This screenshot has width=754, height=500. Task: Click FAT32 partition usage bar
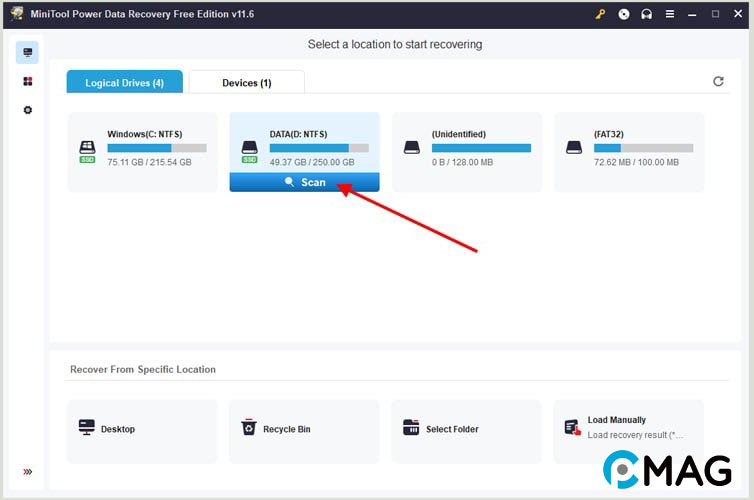[643, 148]
